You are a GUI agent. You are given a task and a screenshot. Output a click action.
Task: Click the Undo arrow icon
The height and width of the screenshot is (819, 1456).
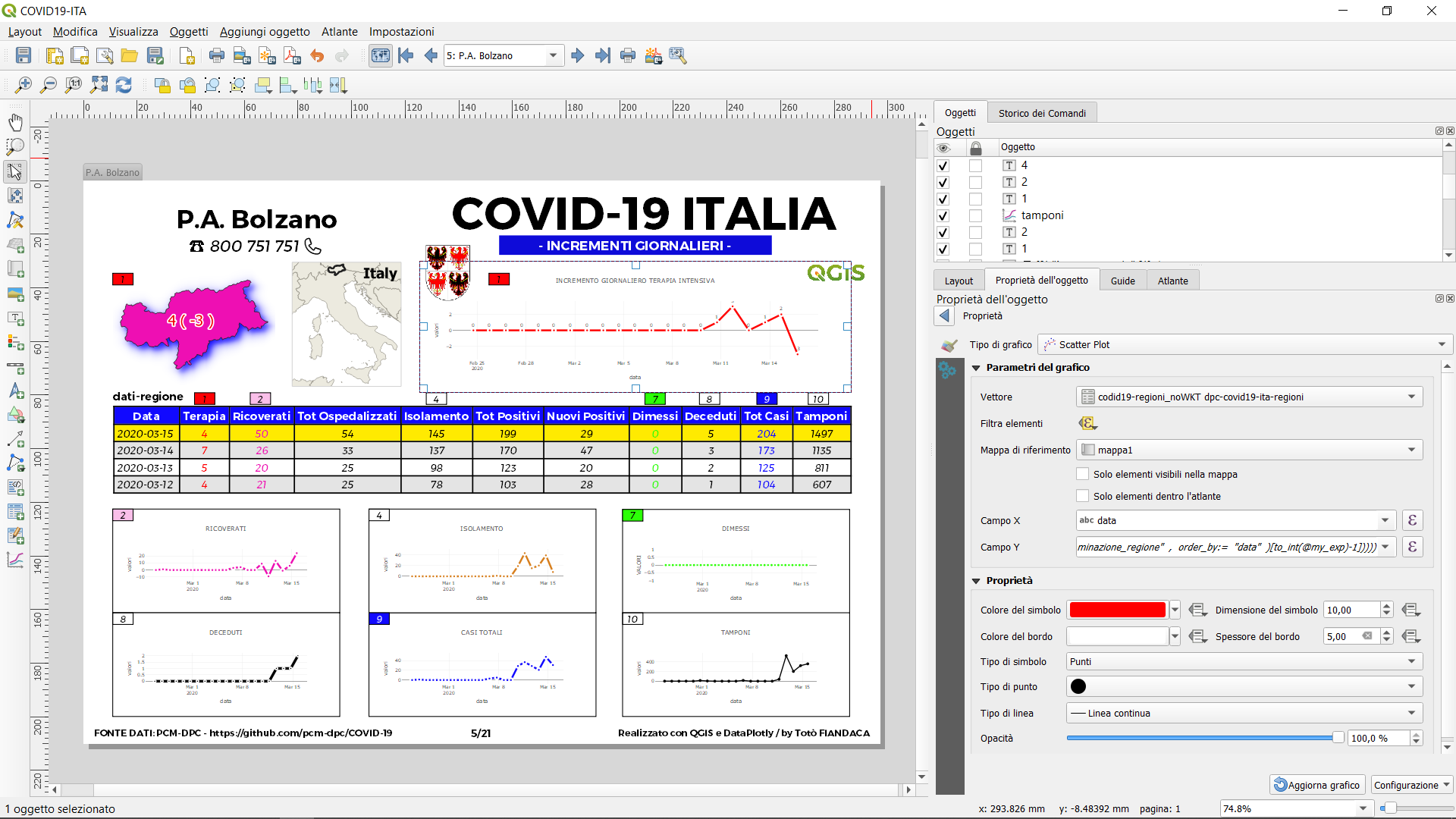click(317, 55)
